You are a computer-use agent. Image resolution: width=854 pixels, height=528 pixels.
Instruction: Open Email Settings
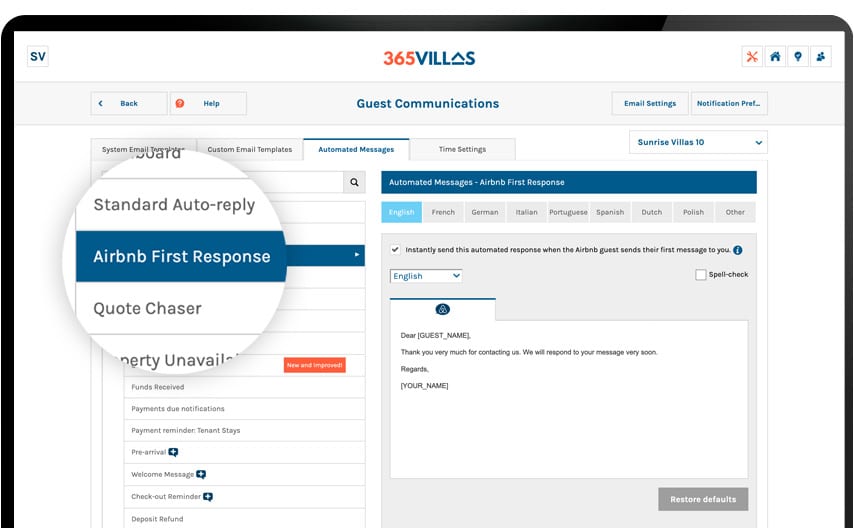(x=650, y=103)
